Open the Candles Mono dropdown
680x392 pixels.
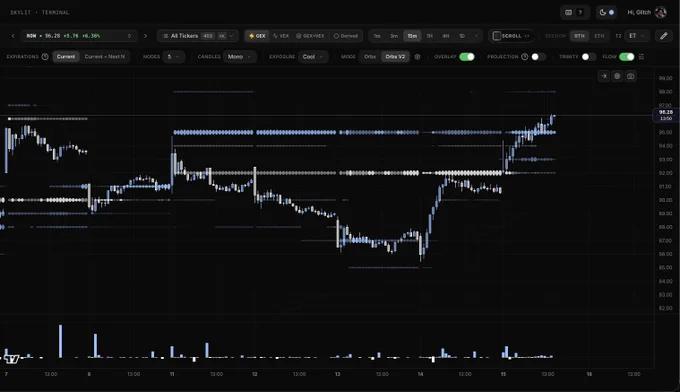240,57
